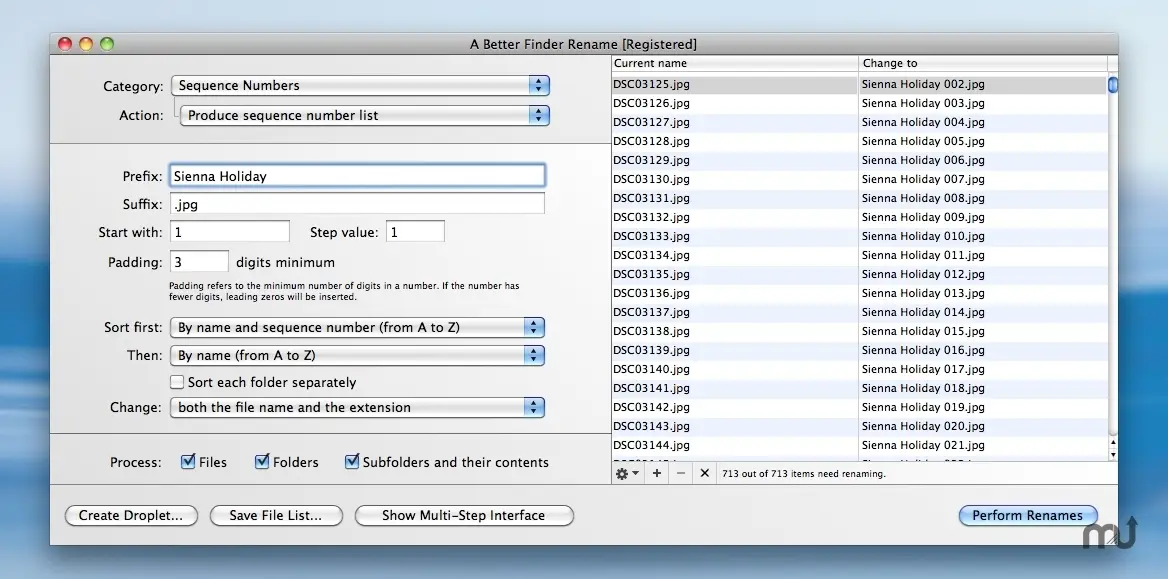This screenshot has width=1168, height=579.
Task: Enable Sort each folder separately
Action: (x=177, y=382)
